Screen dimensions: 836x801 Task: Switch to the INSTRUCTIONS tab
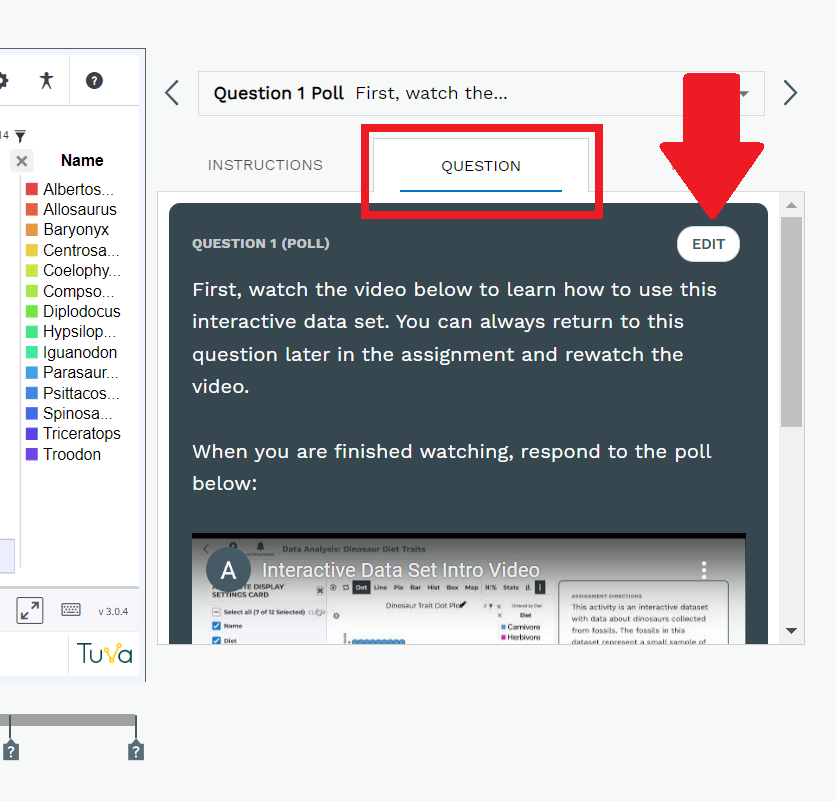coord(265,165)
